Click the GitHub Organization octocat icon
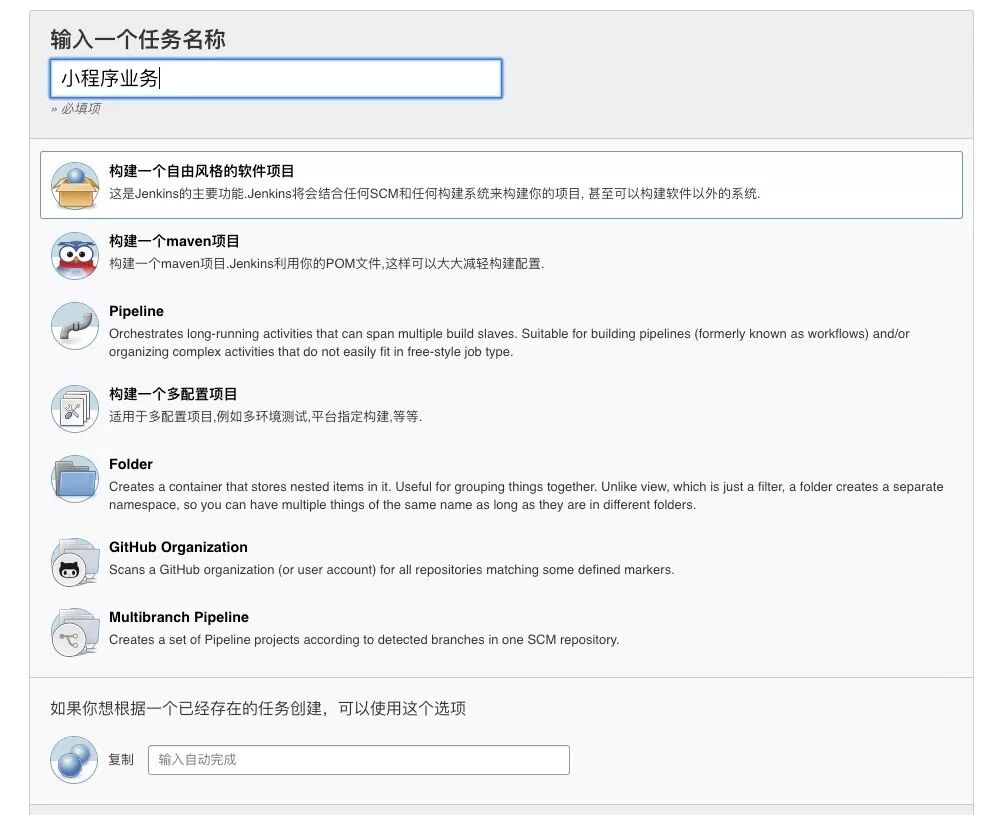 [x=75, y=562]
